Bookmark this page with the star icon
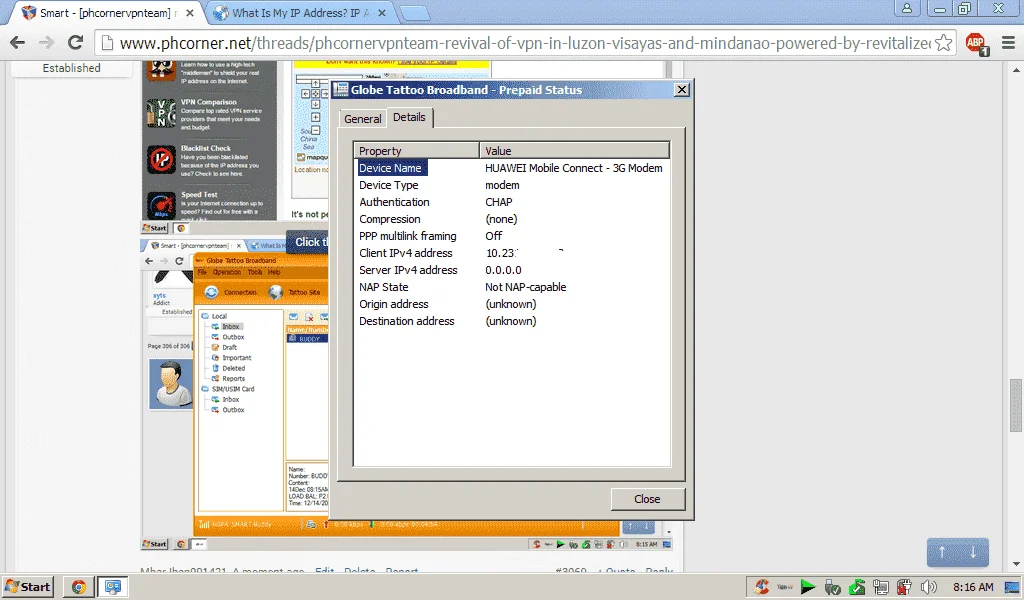1024x600 pixels. click(943, 43)
